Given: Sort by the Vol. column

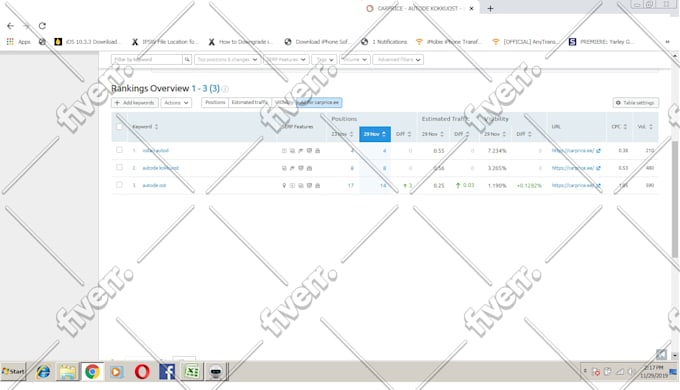Looking at the screenshot, I should 645,127.
